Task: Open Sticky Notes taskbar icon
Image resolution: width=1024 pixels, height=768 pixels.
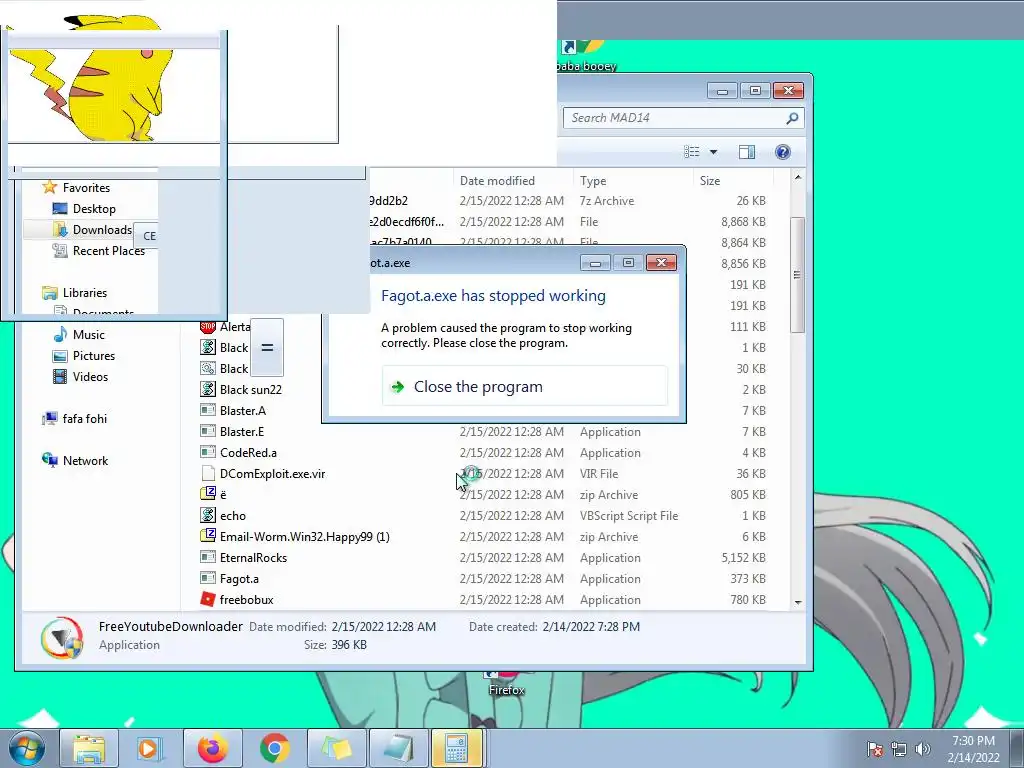Action: (336, 748)
